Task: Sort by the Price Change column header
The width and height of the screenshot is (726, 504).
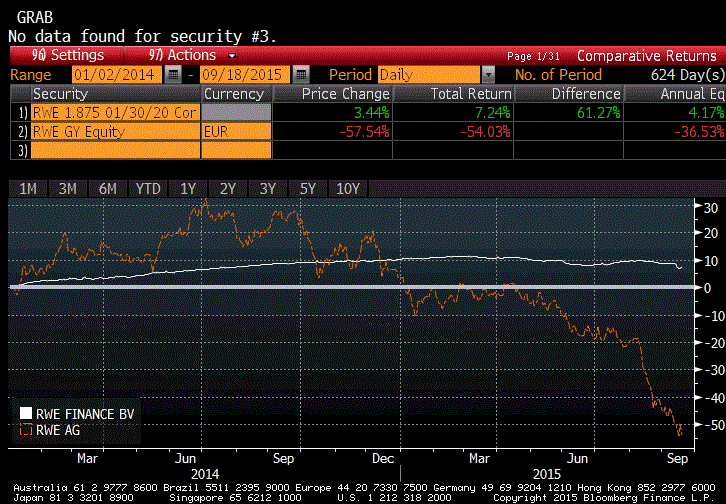Action: tap(333, 94)
